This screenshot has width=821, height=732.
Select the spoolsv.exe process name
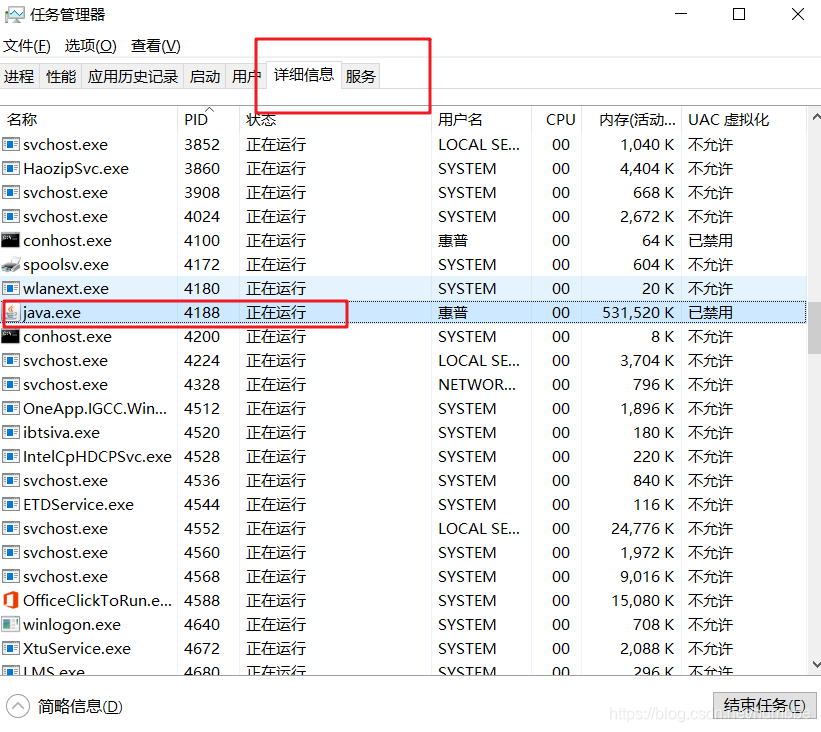pyautogui.click(x=66, y=265)
